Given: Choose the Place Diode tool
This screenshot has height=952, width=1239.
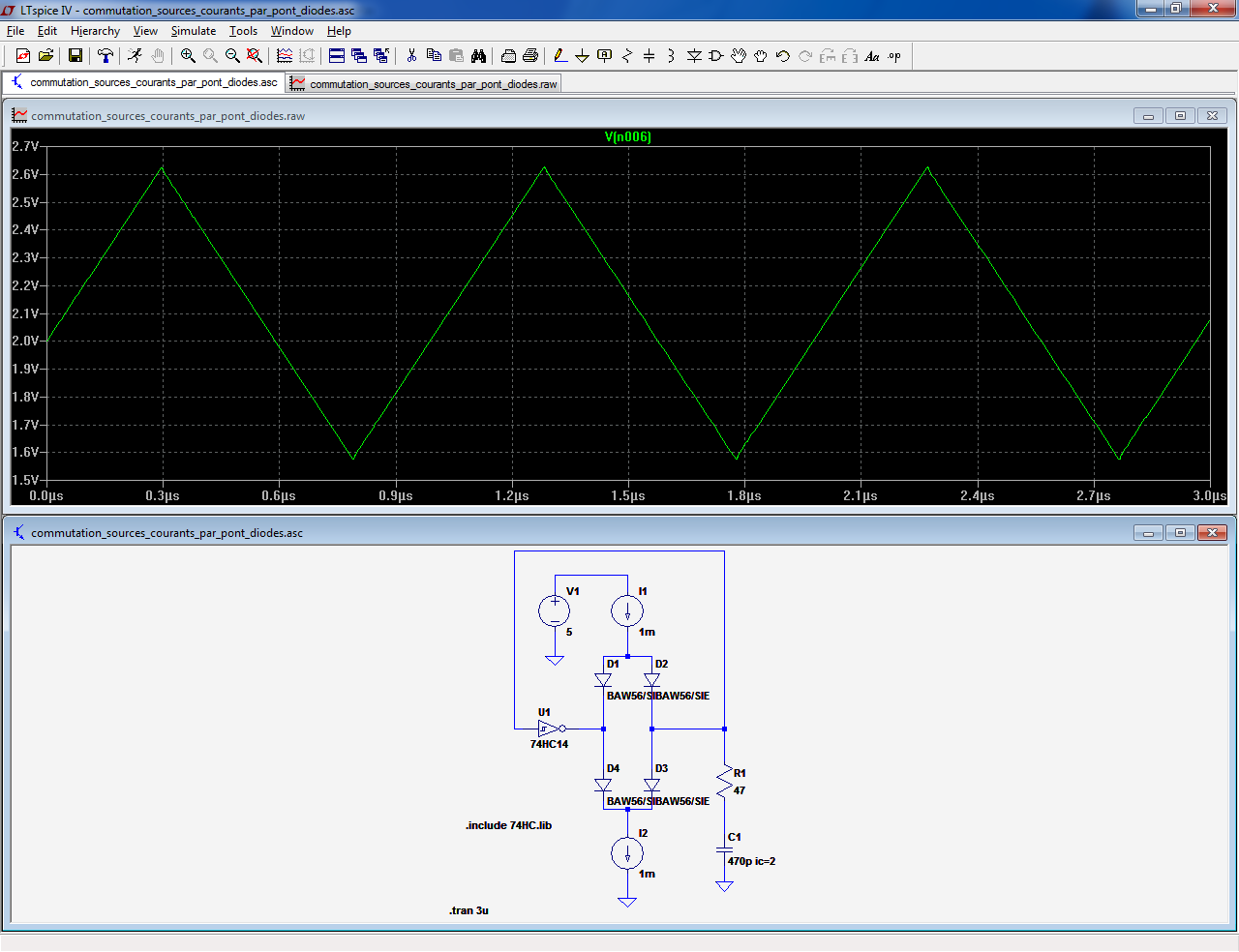Looking at the screenshot, I should pyautogui.click(x=694, y=56).
